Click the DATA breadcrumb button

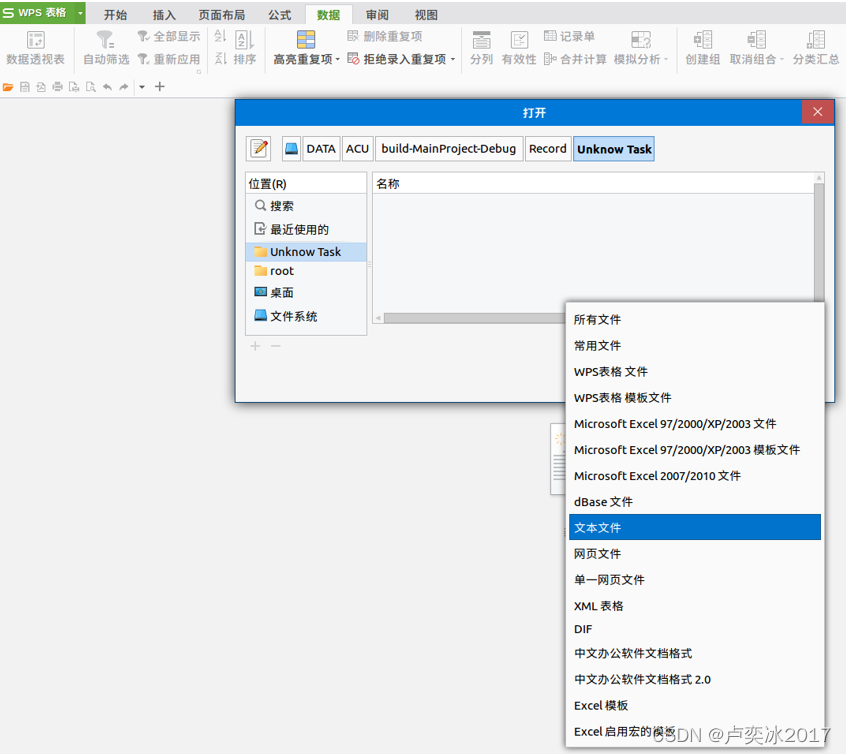321,149
